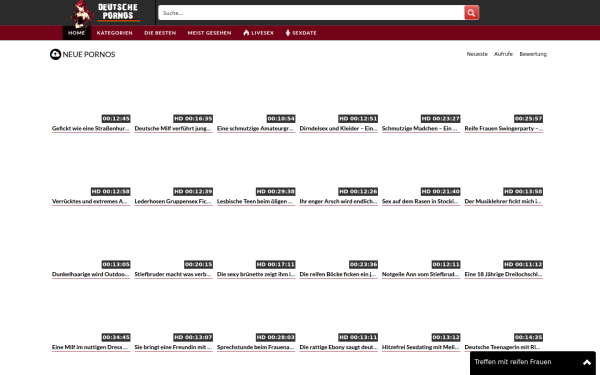Click the HD 00:28:03 duration badge
Viewport: 600px width, 375px height.
click(276, 337)
